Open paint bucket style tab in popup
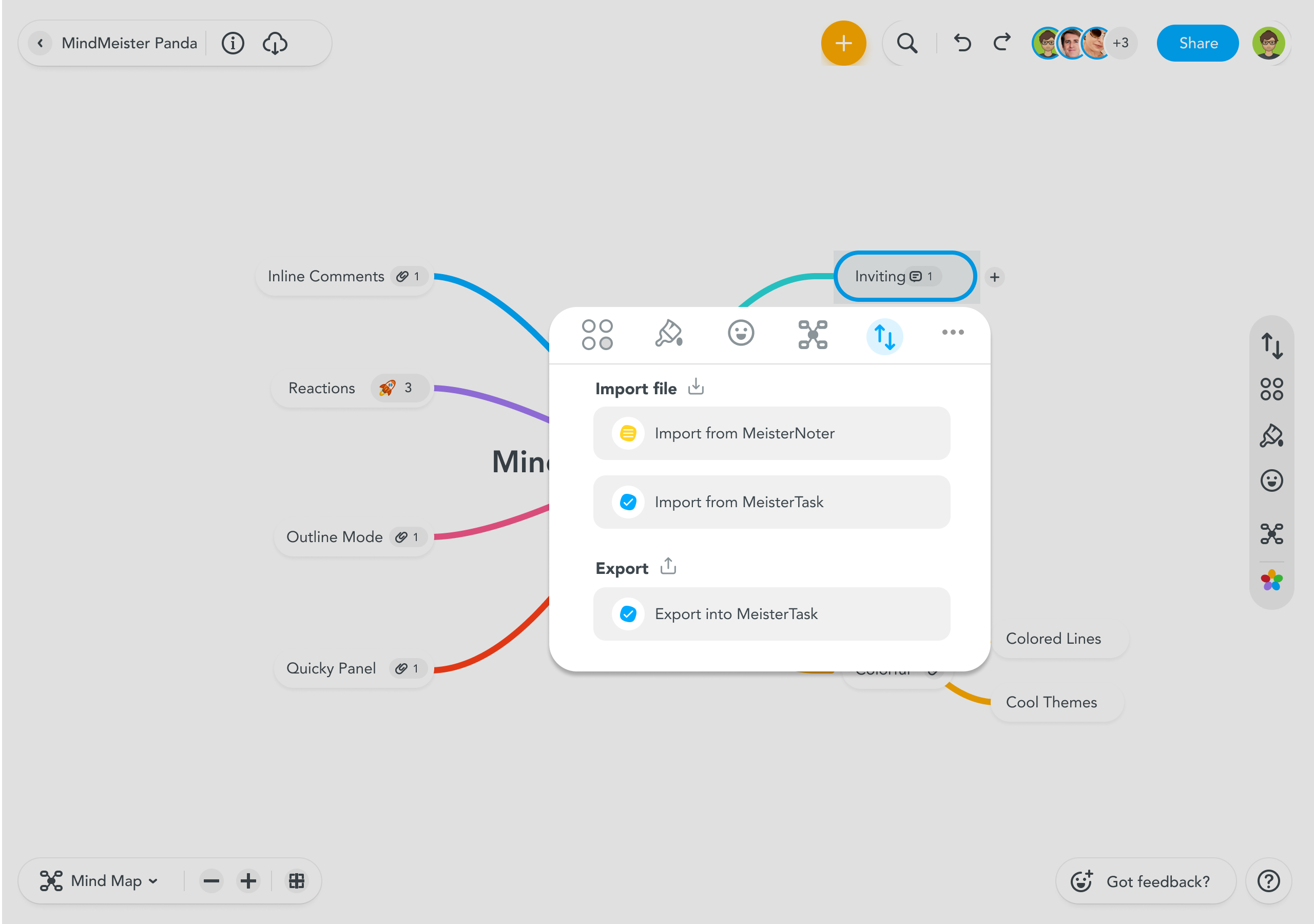The width and height of the screenshot is (1314, 924). (668, 334)
